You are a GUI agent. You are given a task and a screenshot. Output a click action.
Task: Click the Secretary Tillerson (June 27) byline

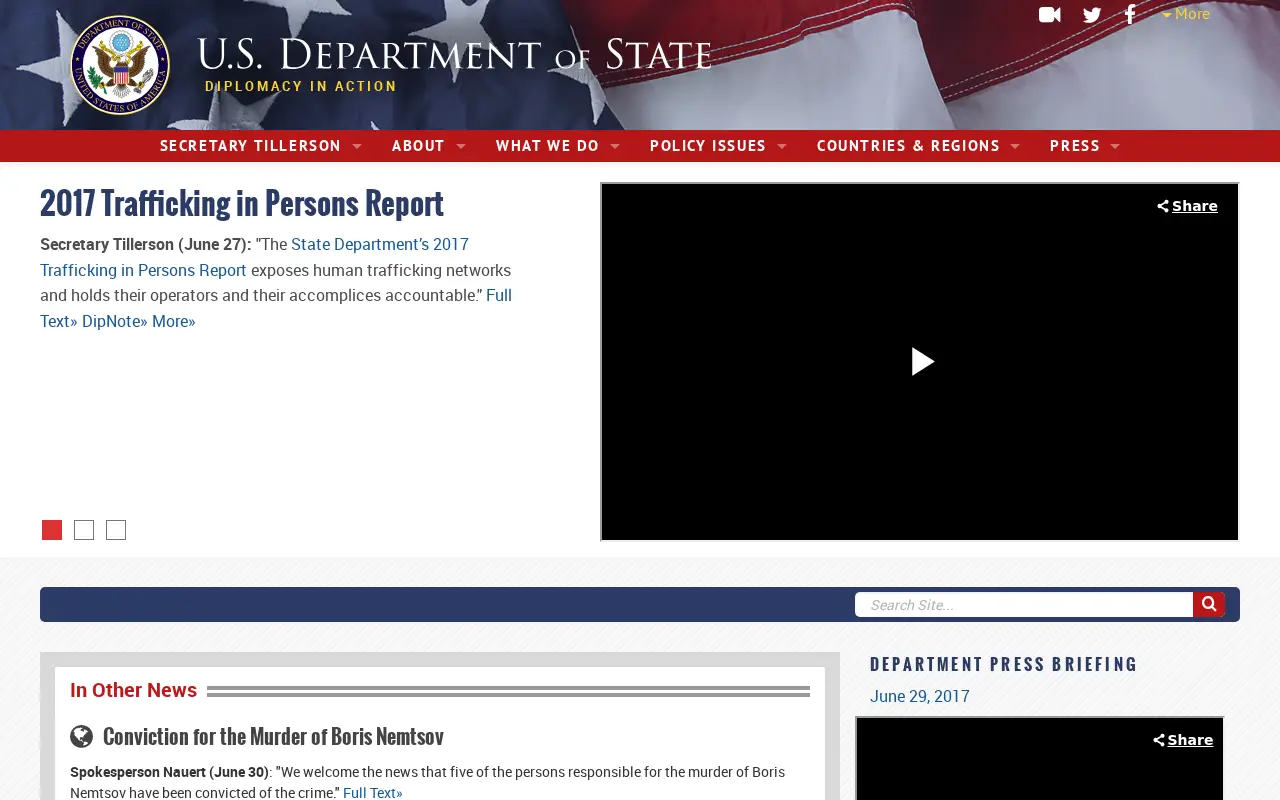[145, 244]
